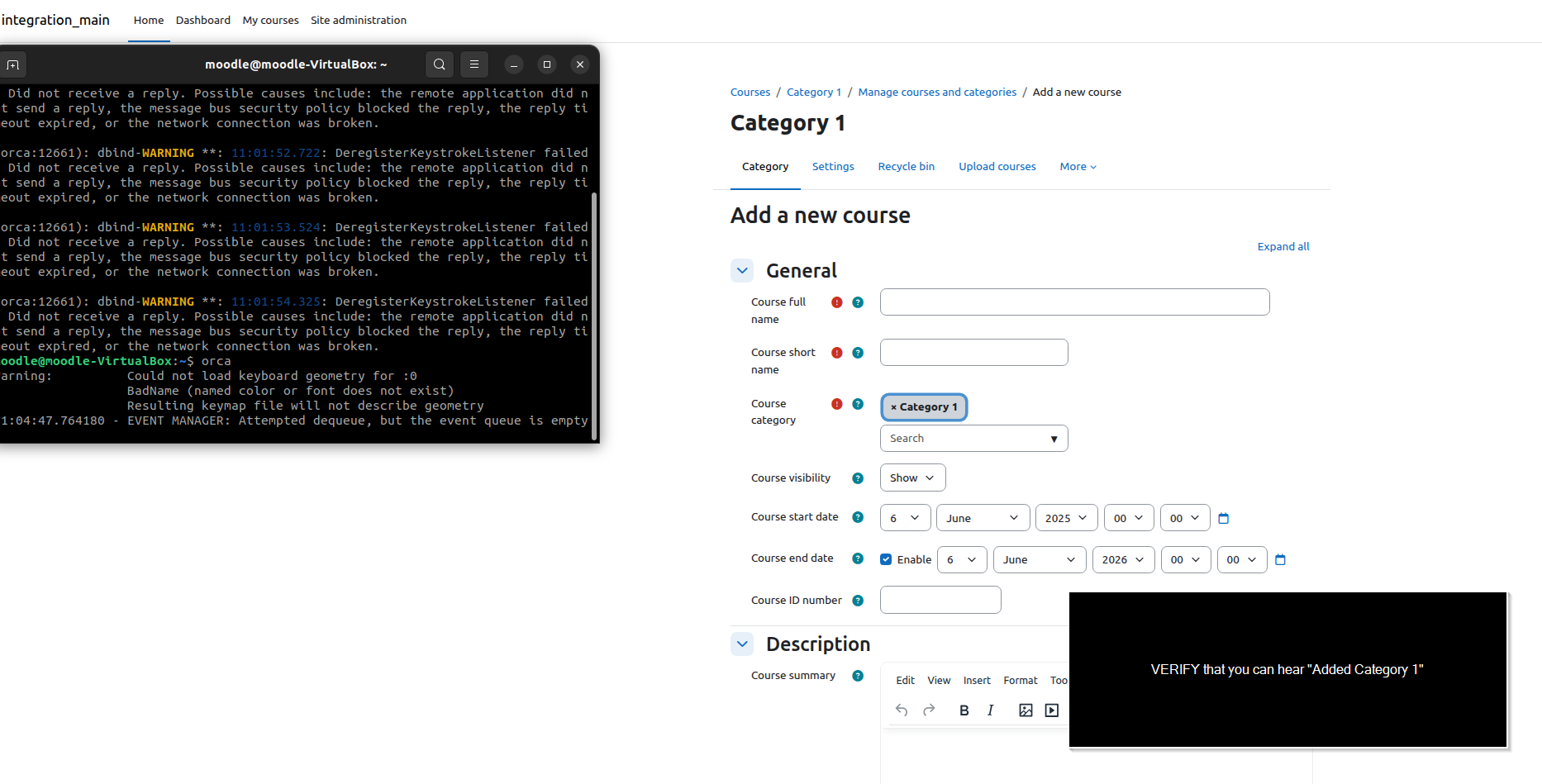Collapse the Description section chevron
1542x784 pixels.
coord(742,644)
